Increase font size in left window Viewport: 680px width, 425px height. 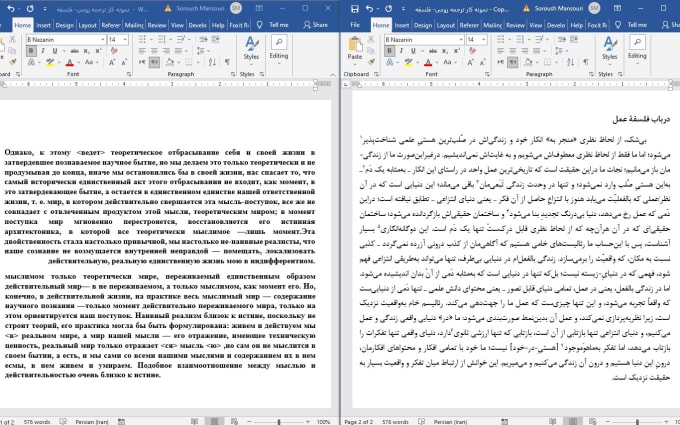[112, 62]
